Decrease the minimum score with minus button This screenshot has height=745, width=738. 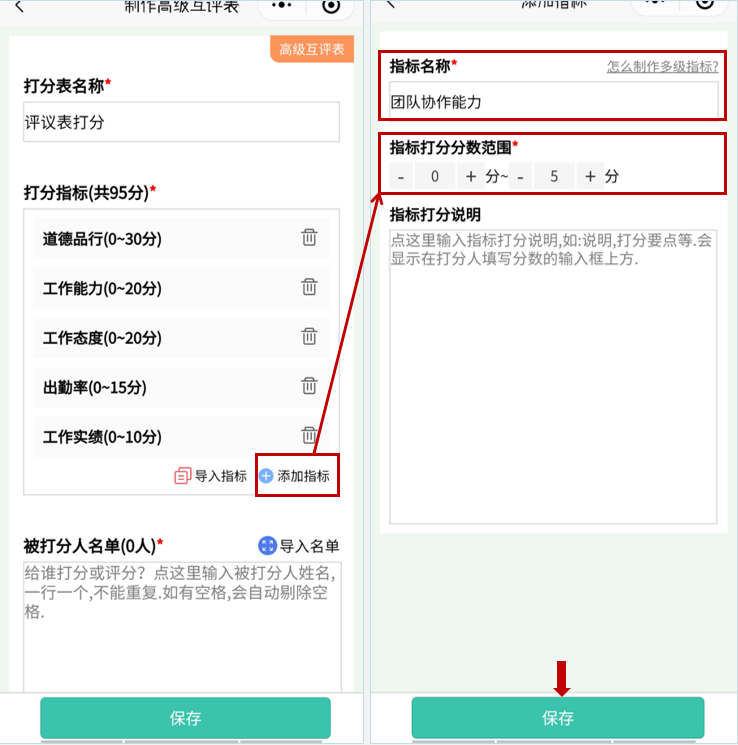[x=401, y=177]
